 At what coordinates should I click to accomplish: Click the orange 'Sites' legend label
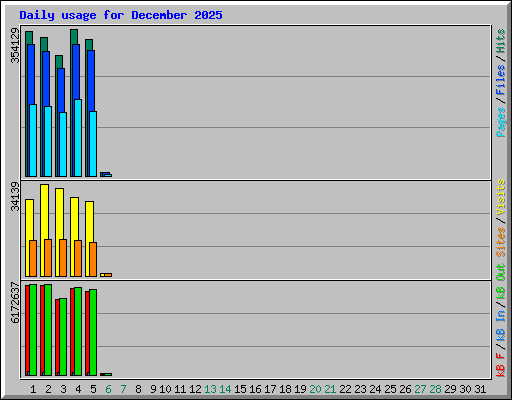pos(501,242)
